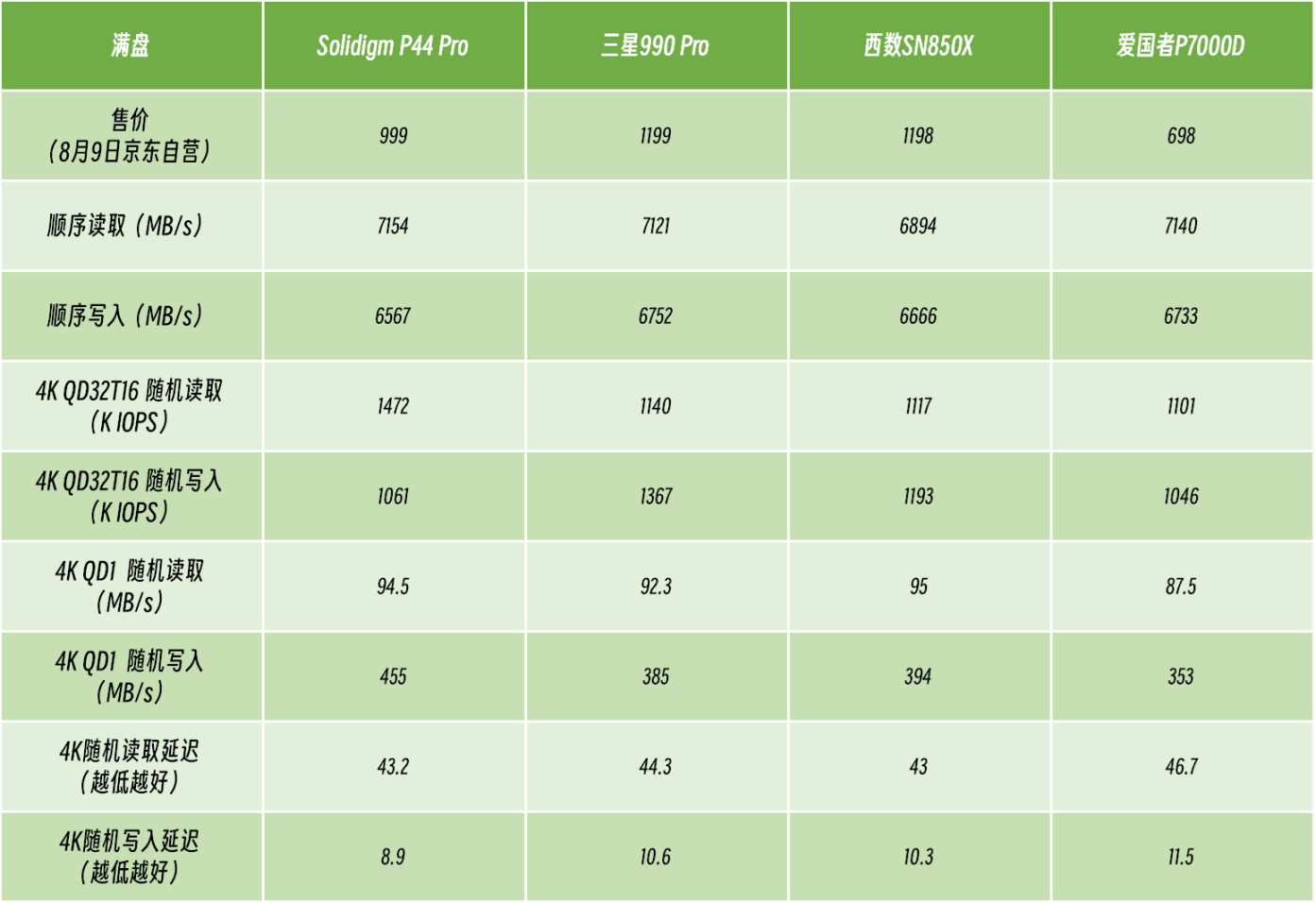Select the 三星990 Pro header cell
The height and width of the screenshot is (903, 1316).
point(656,45)
